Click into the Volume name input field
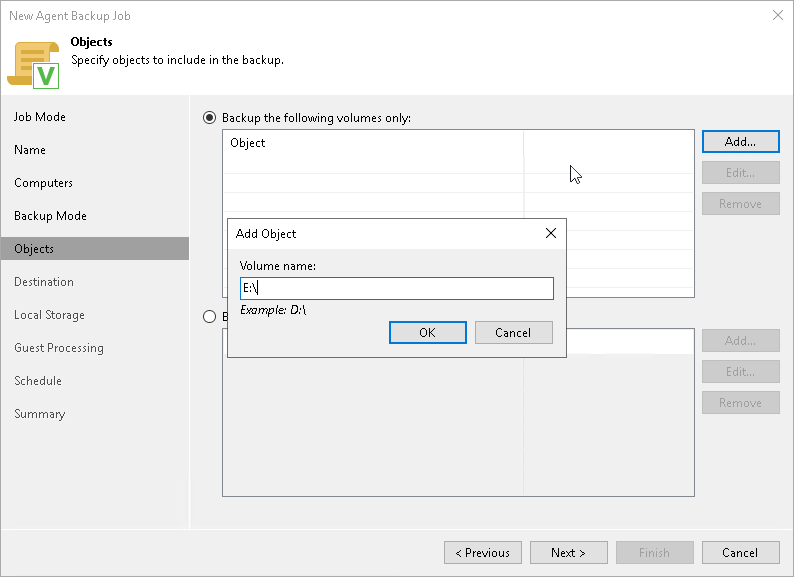Screen dimensions: 794x577 (x=396, y=288)
